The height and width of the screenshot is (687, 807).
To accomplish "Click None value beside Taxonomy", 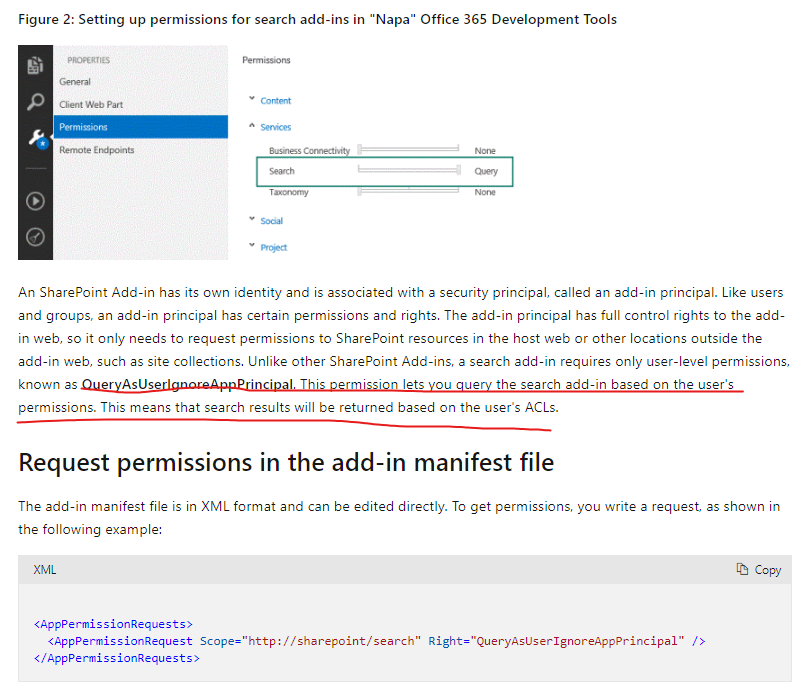I will 485,192.
